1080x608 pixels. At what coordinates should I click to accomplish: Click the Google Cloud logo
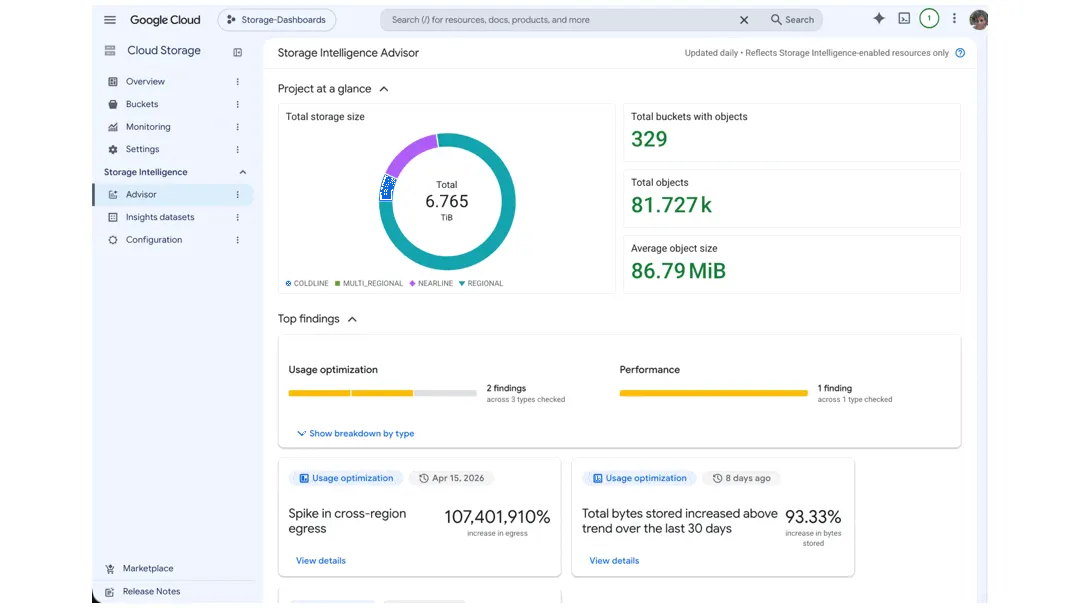click(165, 20)
